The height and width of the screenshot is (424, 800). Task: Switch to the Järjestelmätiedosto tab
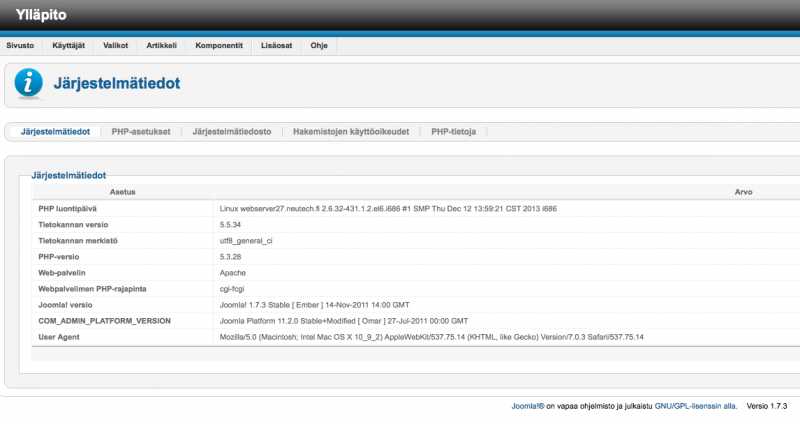(x=232, y=131)
